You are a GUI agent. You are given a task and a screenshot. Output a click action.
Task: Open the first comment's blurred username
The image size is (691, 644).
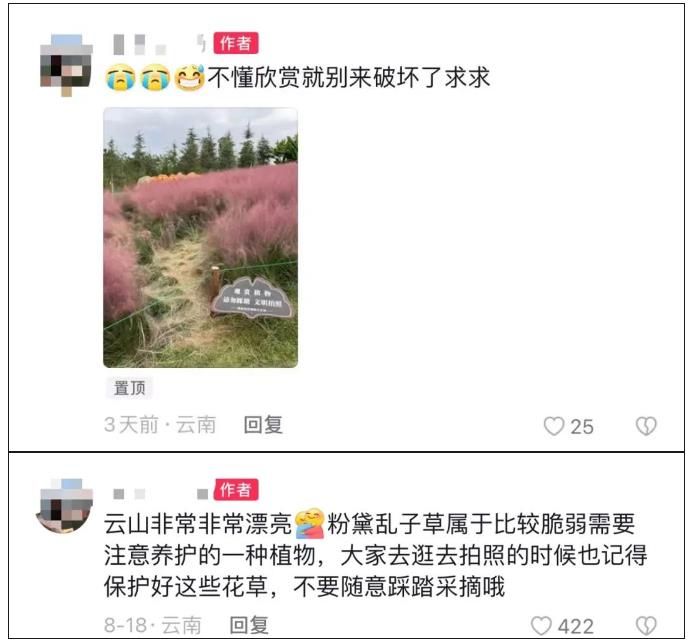click(x=160, y=45)
